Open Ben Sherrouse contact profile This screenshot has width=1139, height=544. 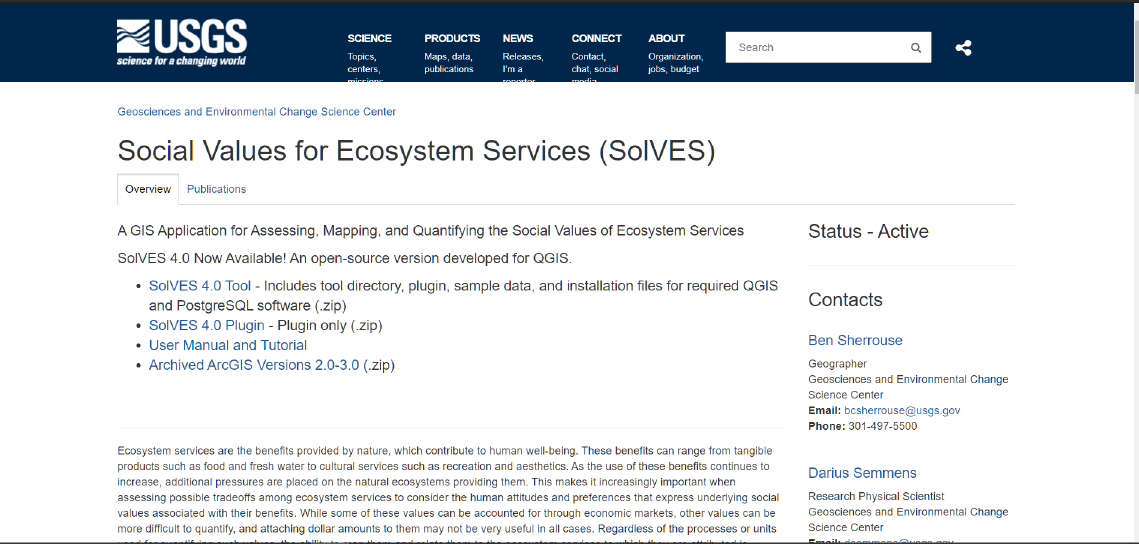pyautogui.click(x=855, y=340)
